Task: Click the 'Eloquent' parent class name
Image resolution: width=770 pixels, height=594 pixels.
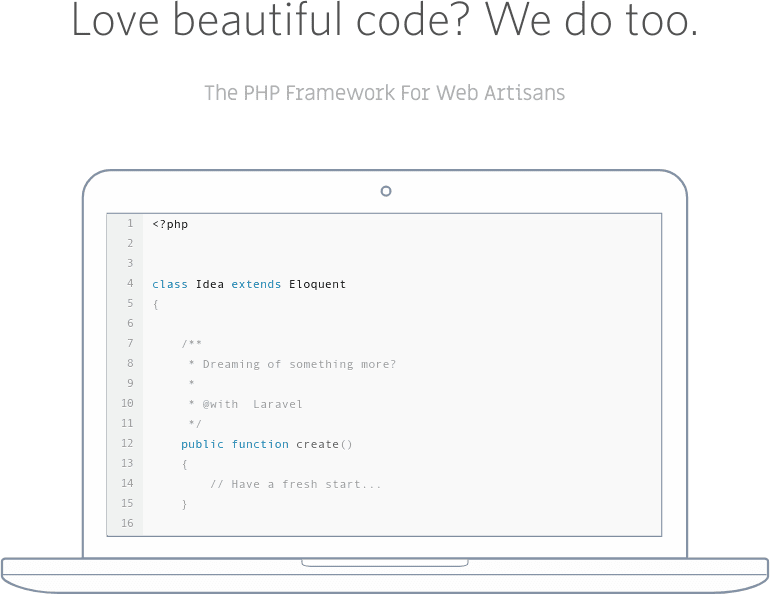Action: pos(317,284)
